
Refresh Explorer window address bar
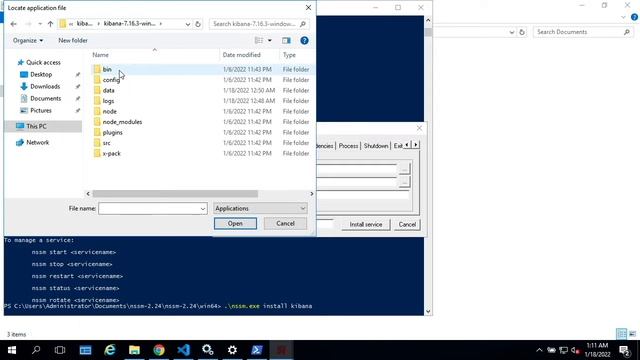(x=522, y=32)
